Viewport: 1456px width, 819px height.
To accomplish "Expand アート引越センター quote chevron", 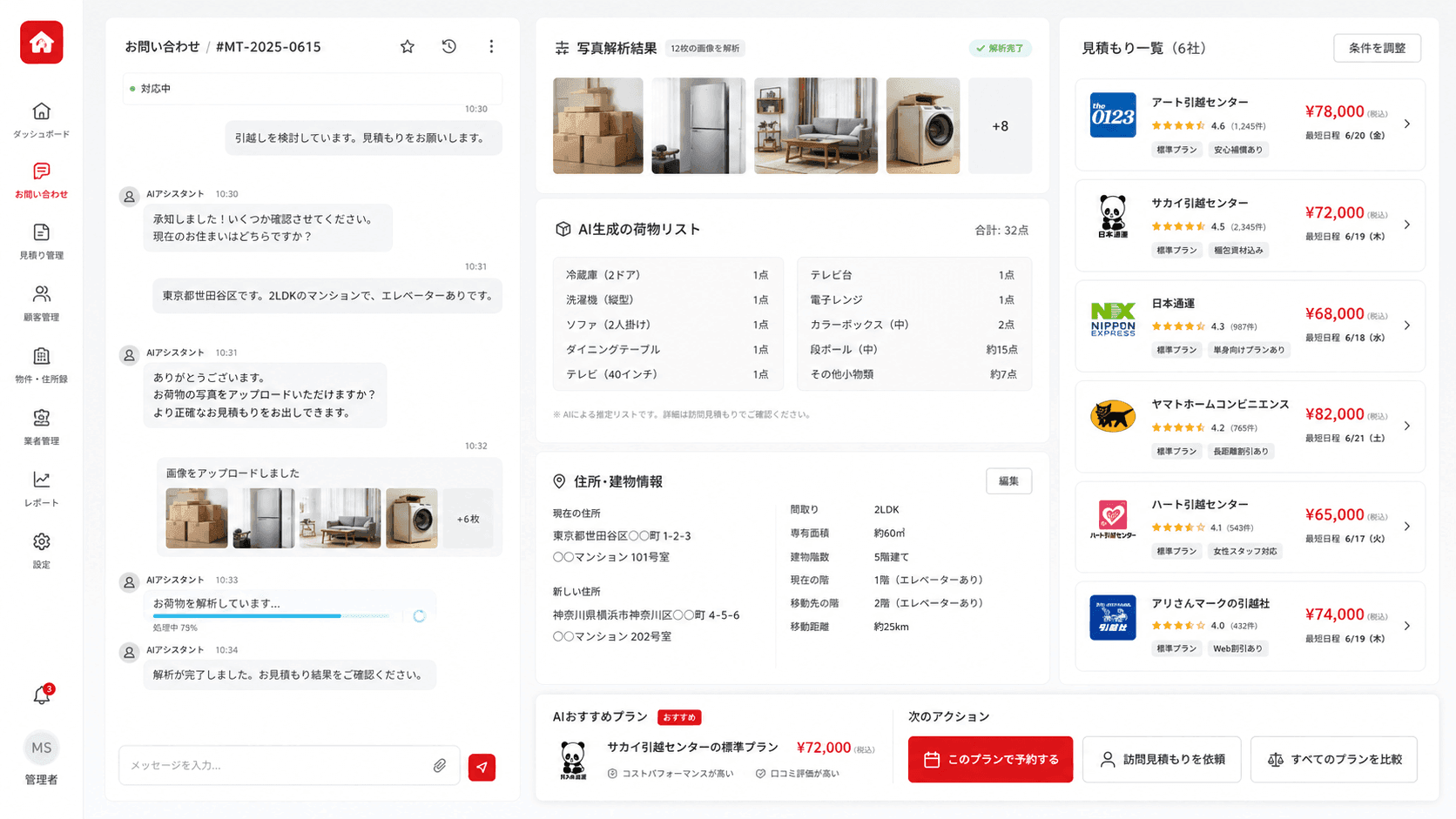I will pos(1407,124).
